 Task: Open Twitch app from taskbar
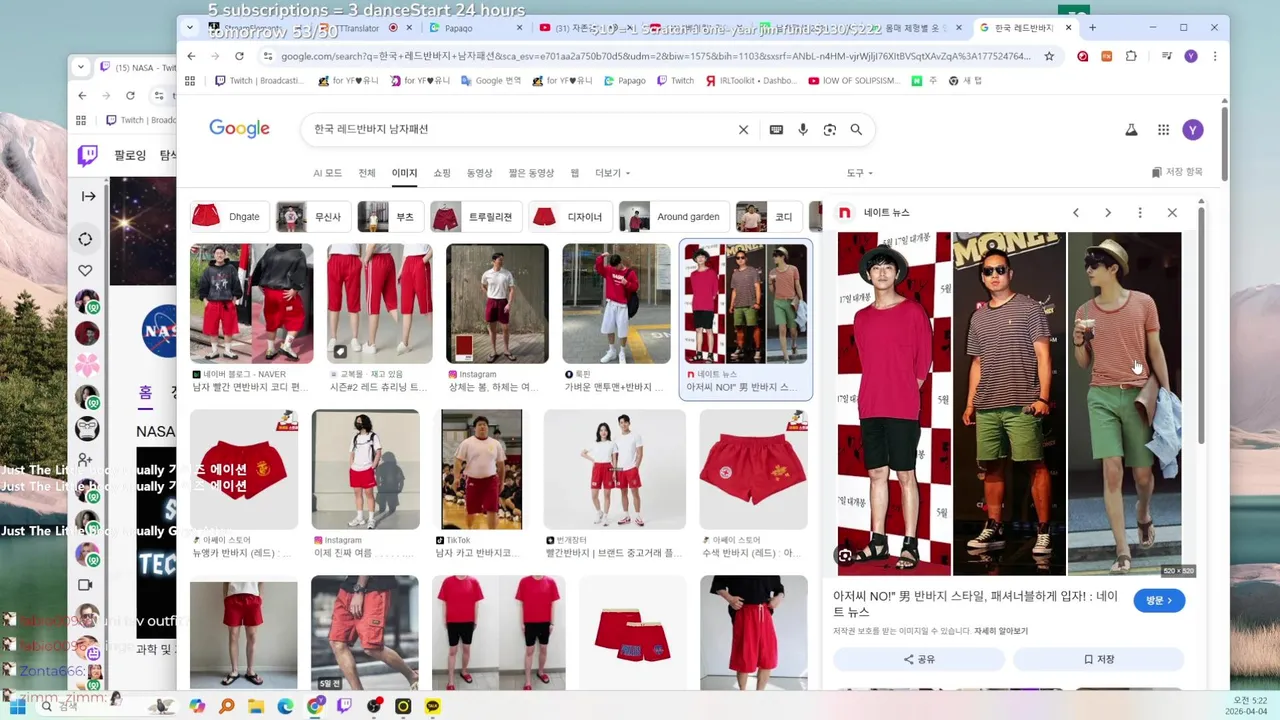344,706
